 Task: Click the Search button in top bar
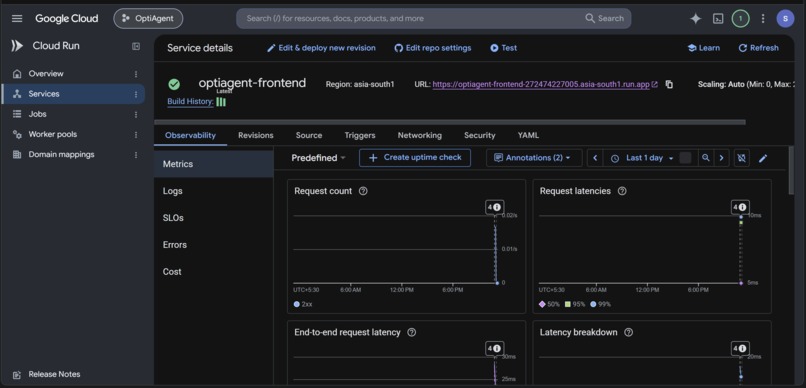(604, 19)
